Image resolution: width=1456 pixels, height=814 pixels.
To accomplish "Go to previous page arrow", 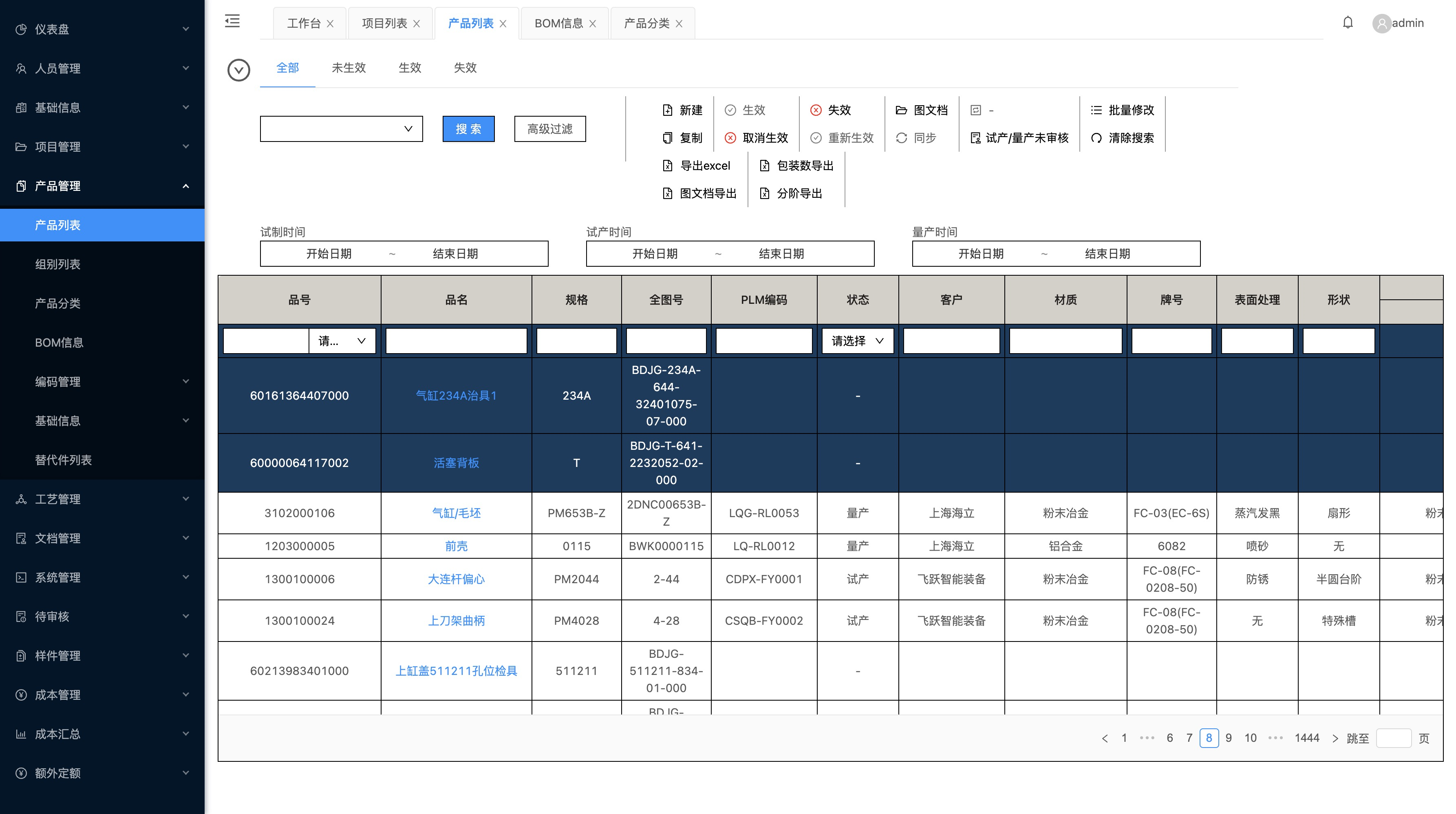I will [x=1105, y=738].
